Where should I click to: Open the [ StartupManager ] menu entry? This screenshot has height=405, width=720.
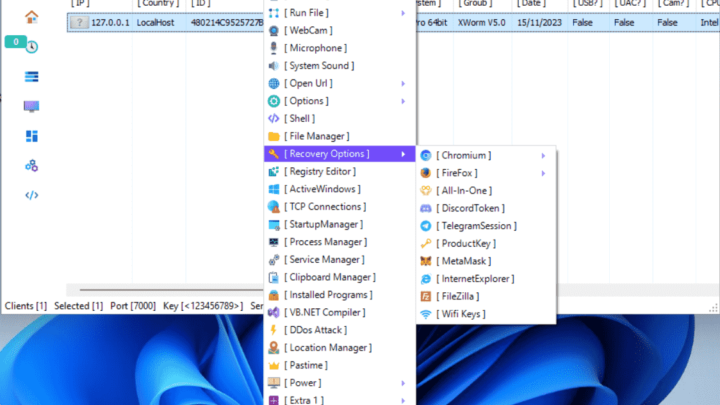[340, 225]
